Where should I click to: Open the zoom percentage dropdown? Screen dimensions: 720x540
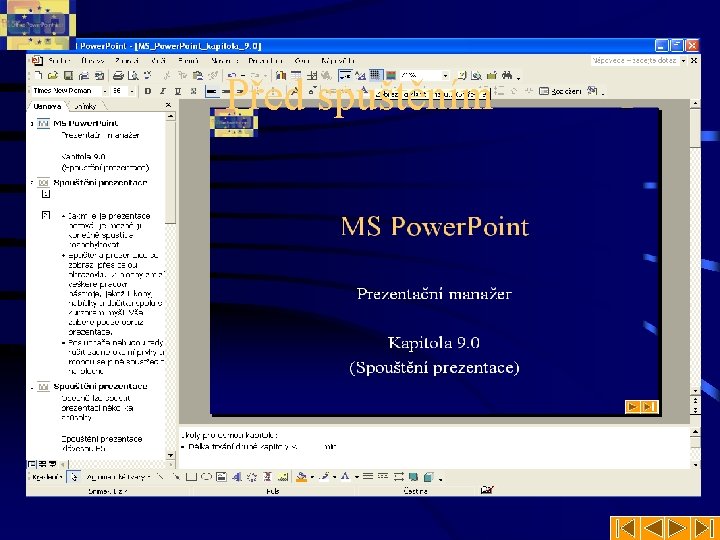(445, 75)
